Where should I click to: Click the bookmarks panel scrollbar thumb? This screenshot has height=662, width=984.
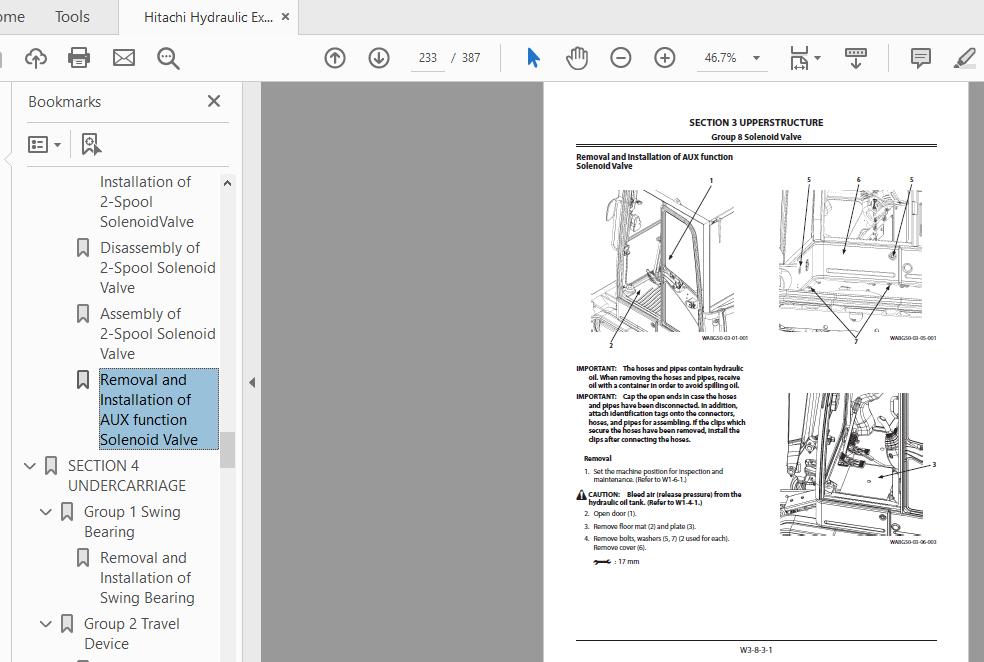click(x=227, y=449)
